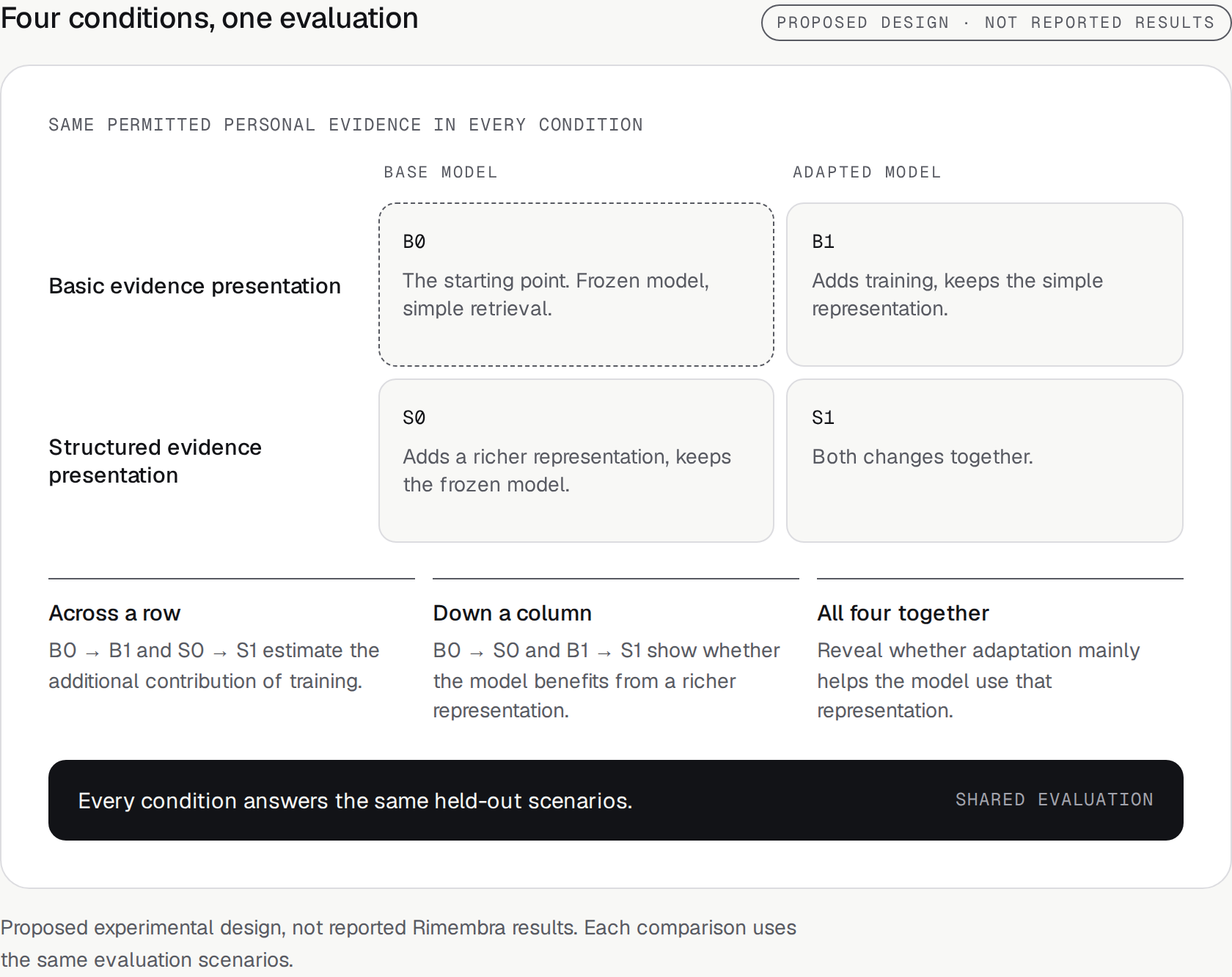This screenshot has width=1232, height=977.
Task: Click the 'Across a row' heading
Action: pos(114,613)
